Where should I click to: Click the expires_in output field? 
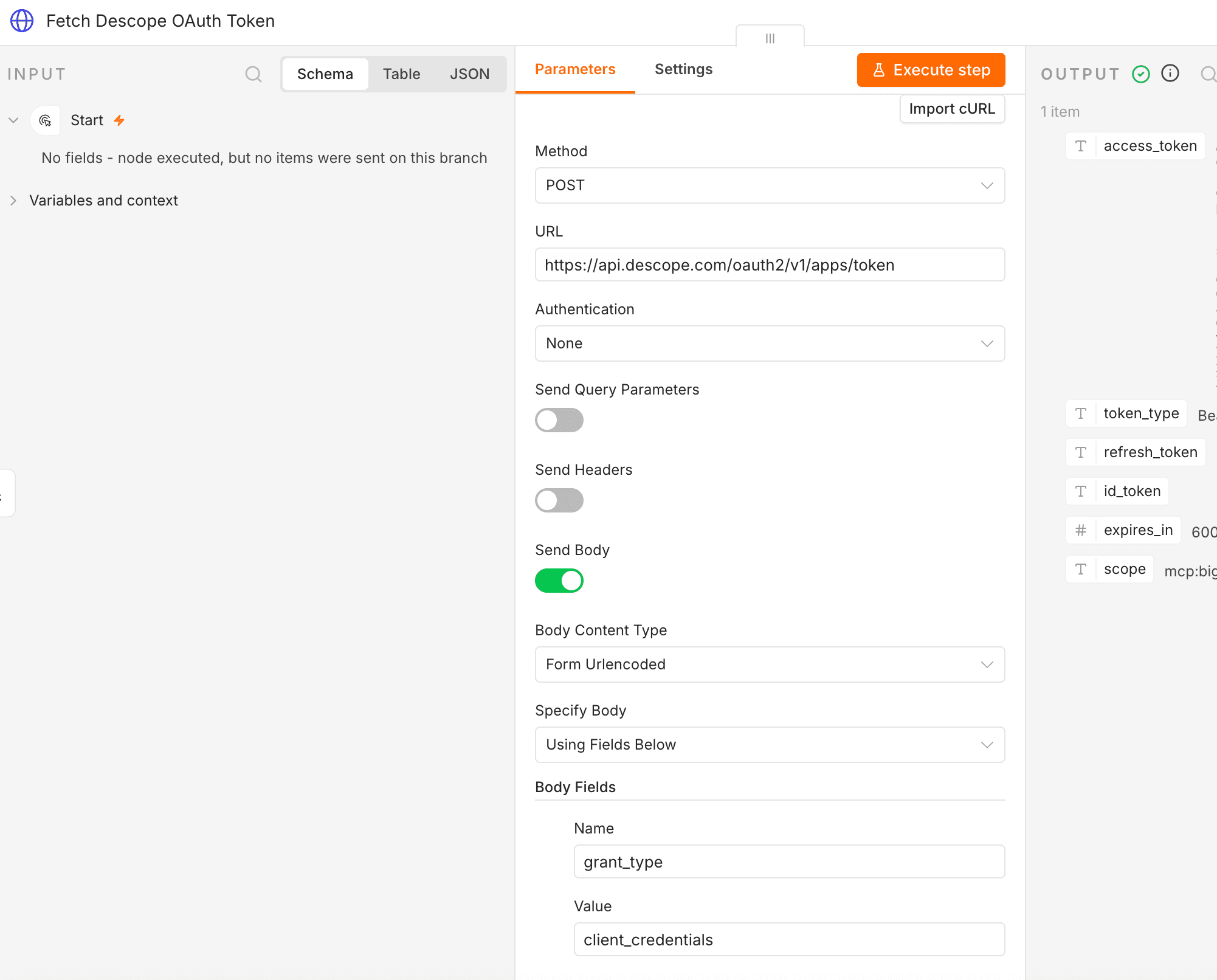pyautogui.click(x=1123, y=530)
